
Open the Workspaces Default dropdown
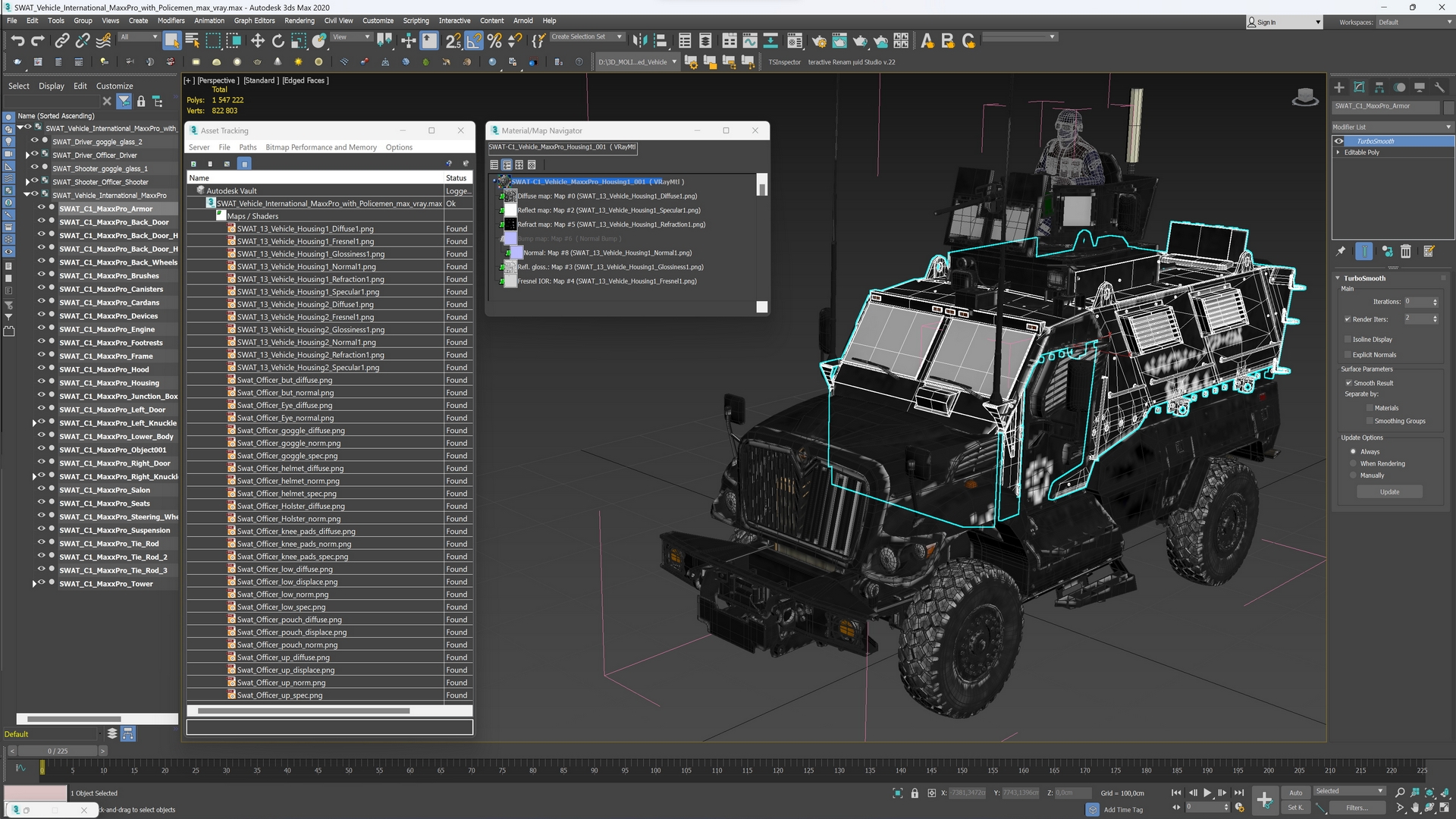pyautogui.click(x=1415, y=22)
